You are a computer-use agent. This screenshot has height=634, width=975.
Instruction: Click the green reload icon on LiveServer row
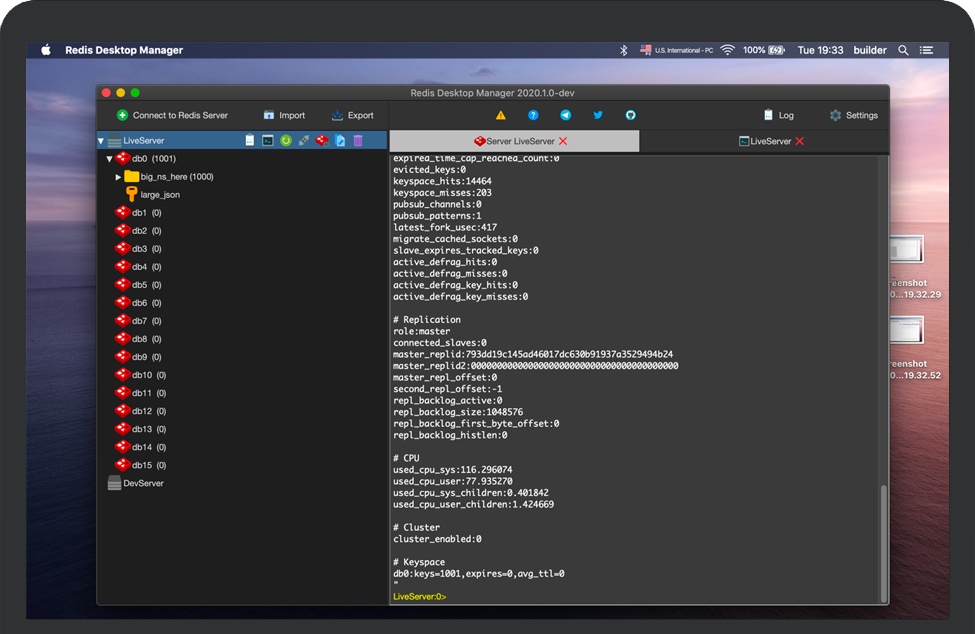point(285,141)
